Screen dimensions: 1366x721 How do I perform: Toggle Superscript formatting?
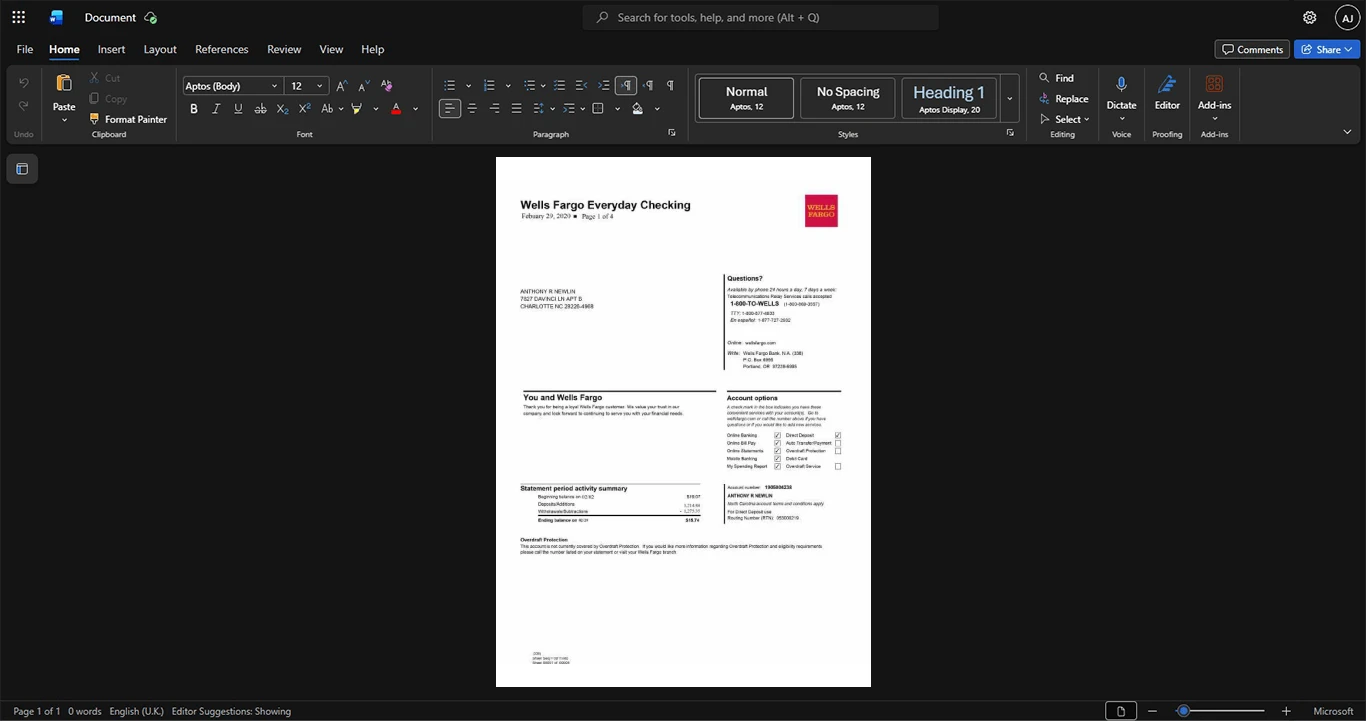[304, 108]
